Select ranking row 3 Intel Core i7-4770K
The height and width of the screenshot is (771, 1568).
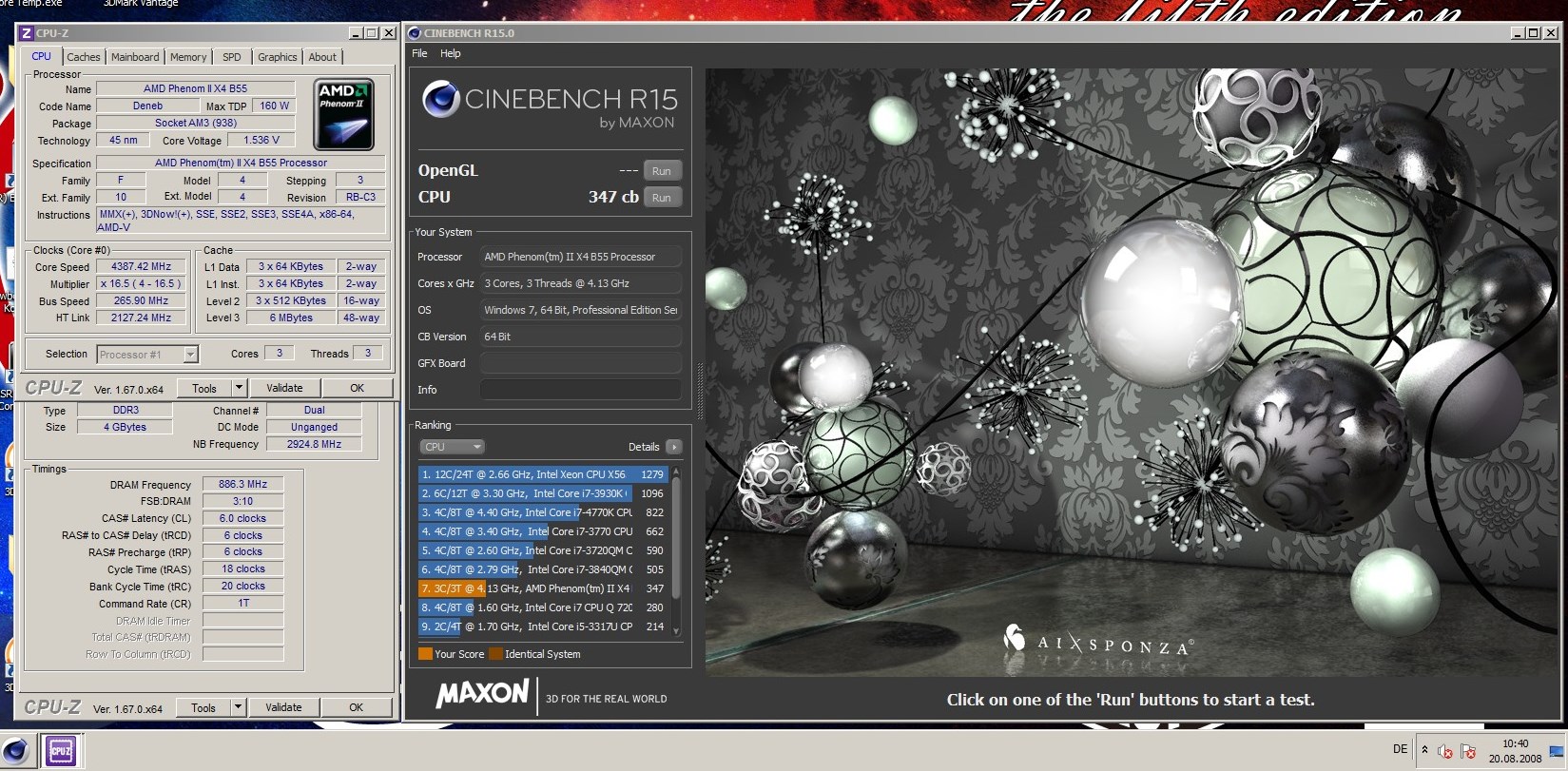point(542,512)
